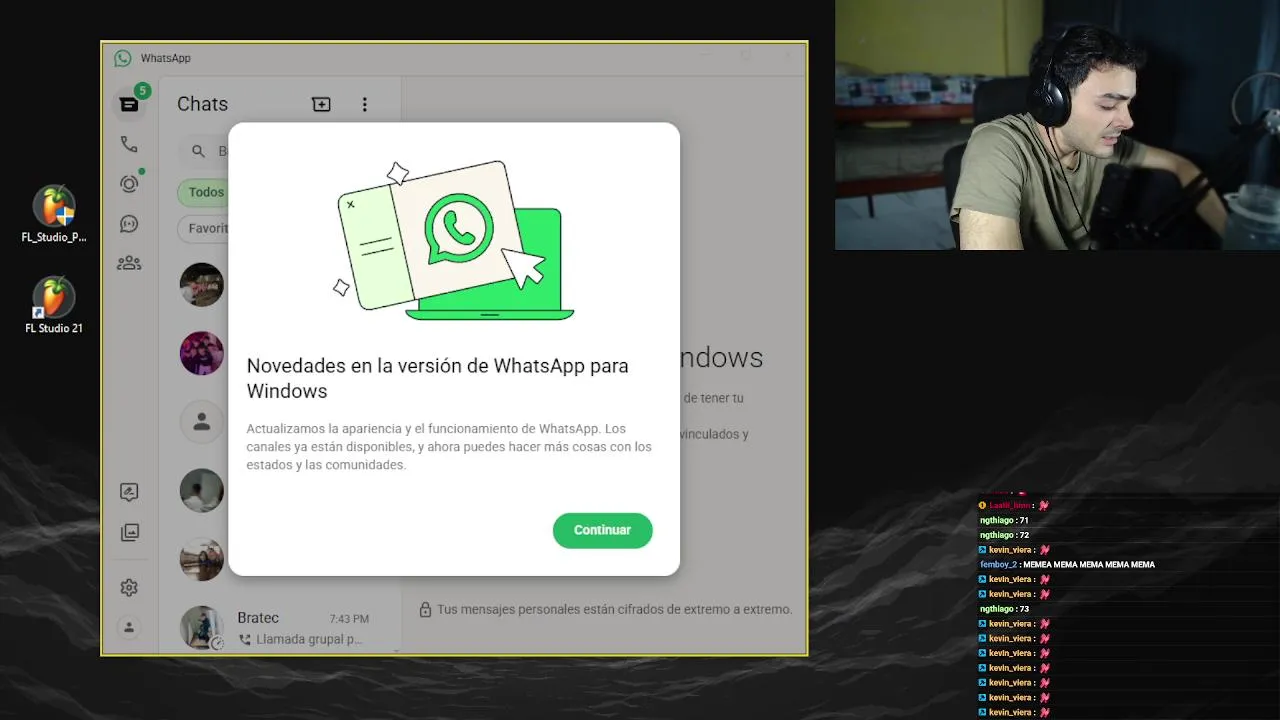The height and width of the screenshot is (720, 1280).
Task: Click the search magnifier in Chats
Action: (198, 151)
